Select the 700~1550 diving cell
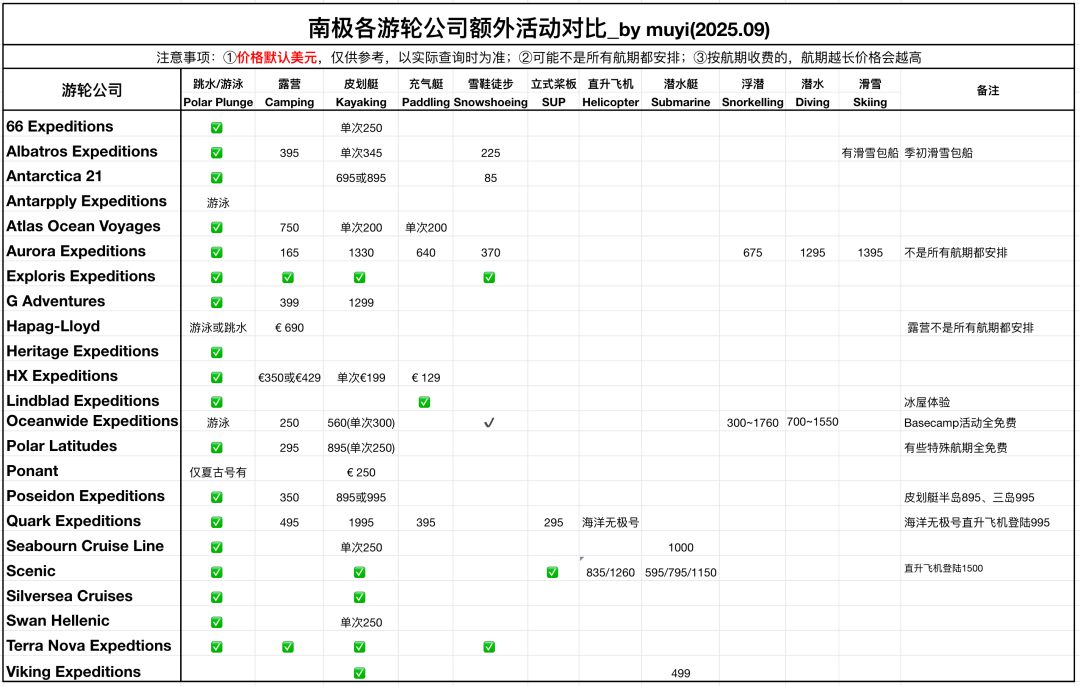The width and height of the screenshot is (1080, 686). click(813, 422)
